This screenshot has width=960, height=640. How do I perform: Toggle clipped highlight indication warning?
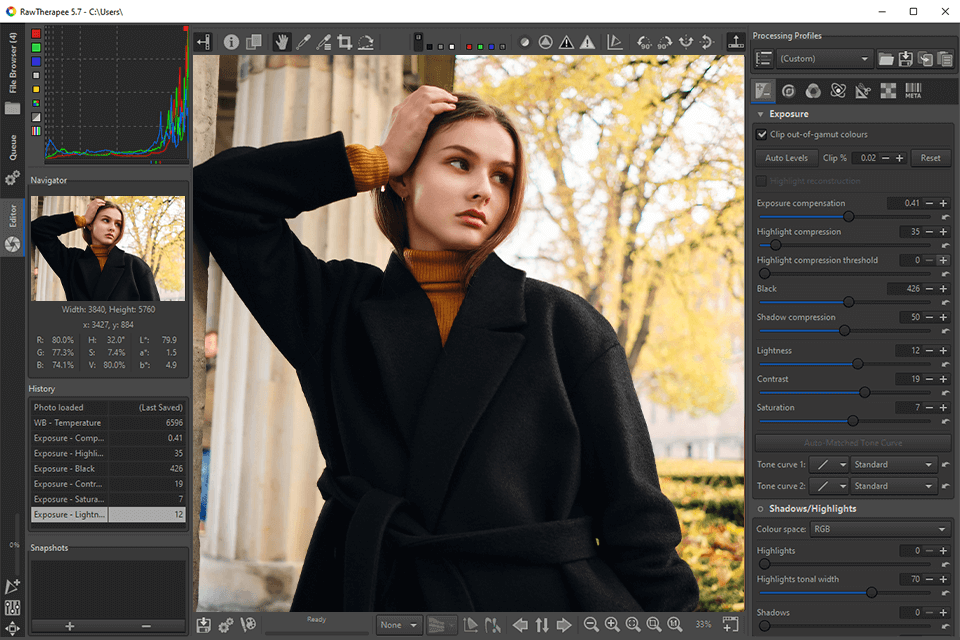[x=588, y=42]
